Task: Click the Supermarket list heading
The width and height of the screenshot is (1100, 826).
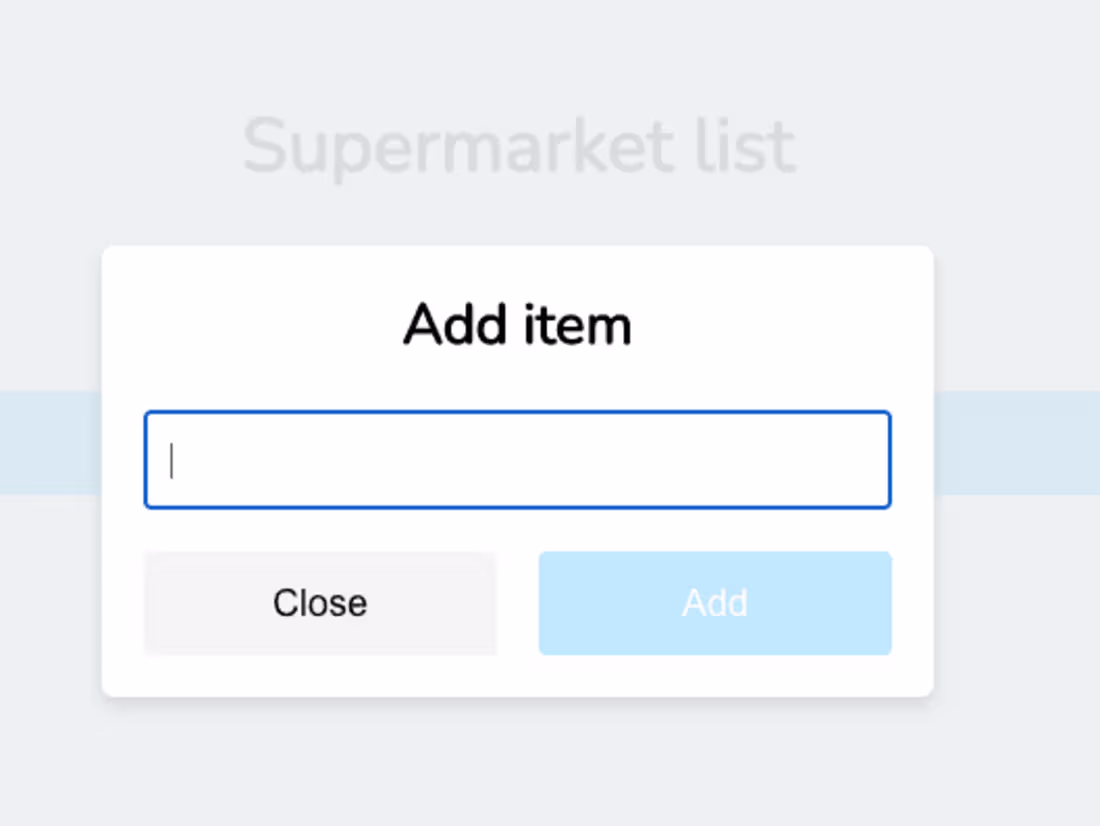Action: (x=519, y=145)
